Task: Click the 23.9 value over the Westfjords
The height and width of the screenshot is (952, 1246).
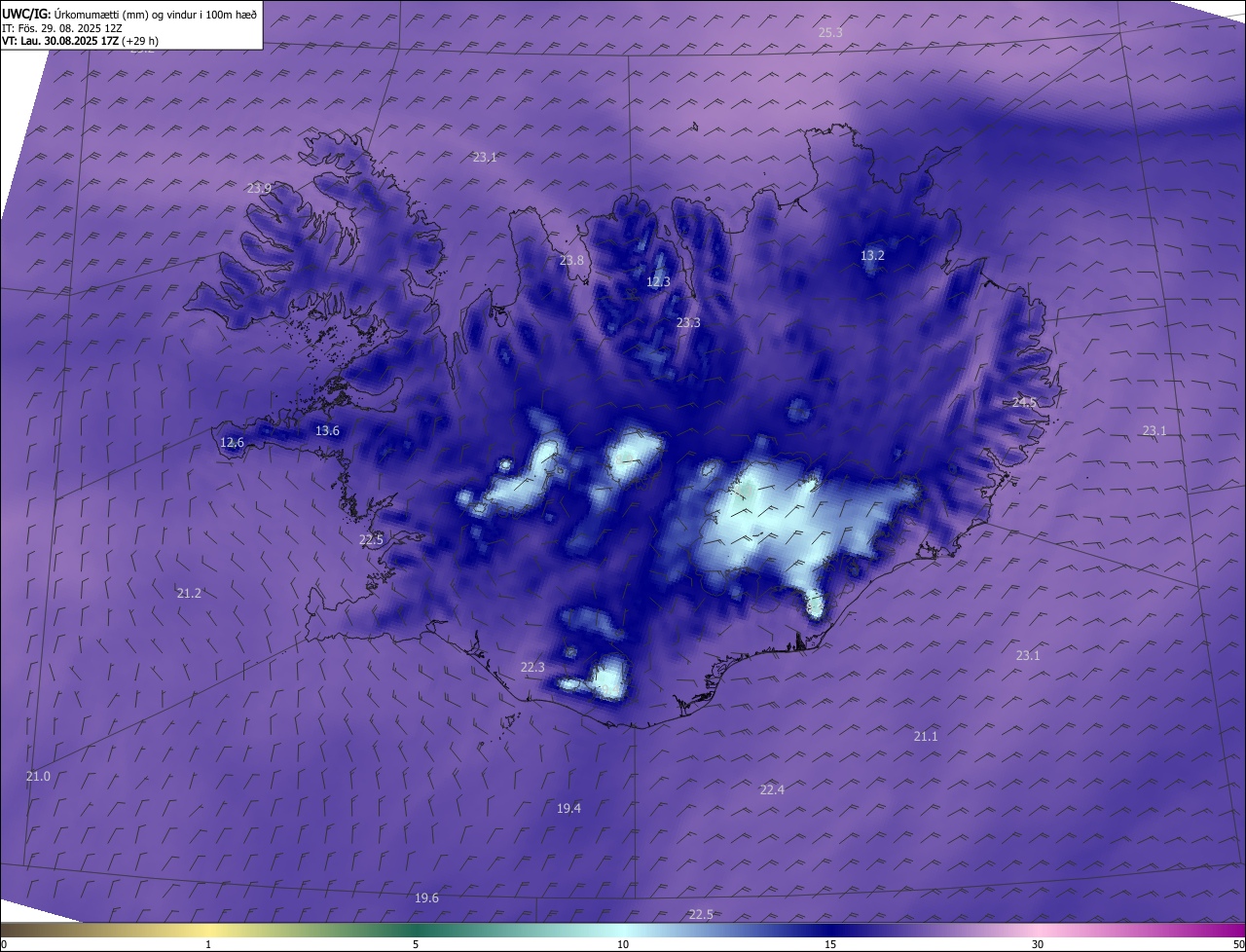Action: (259, 189)
